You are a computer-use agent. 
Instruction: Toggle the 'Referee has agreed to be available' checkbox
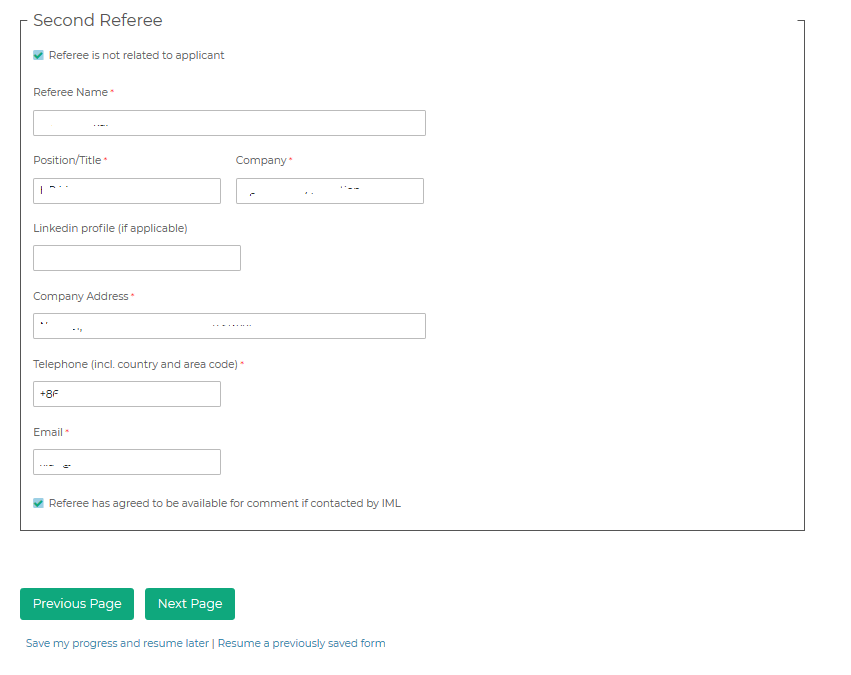pos(39,504)
